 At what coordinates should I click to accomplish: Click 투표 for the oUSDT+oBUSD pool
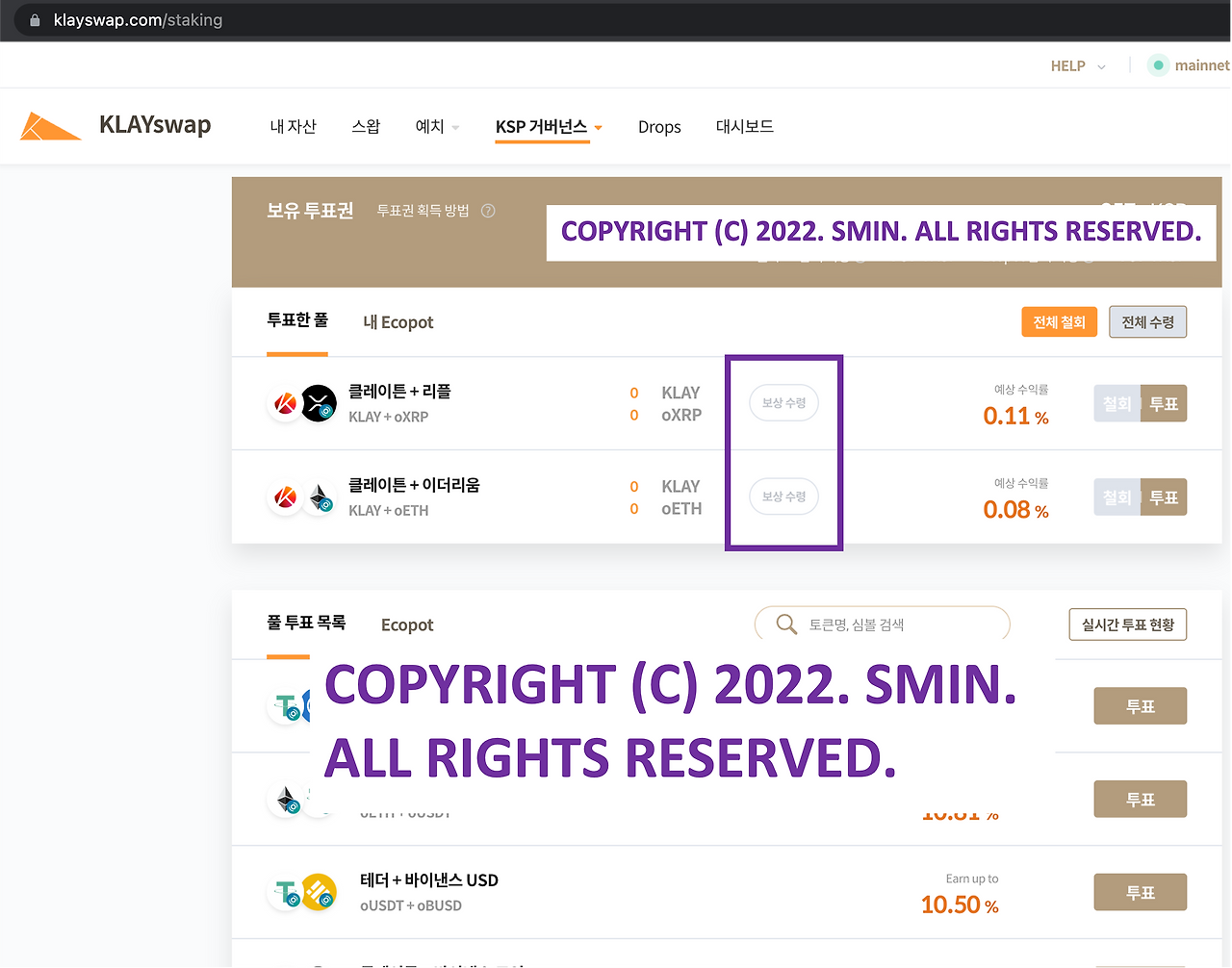(1141, 893)
